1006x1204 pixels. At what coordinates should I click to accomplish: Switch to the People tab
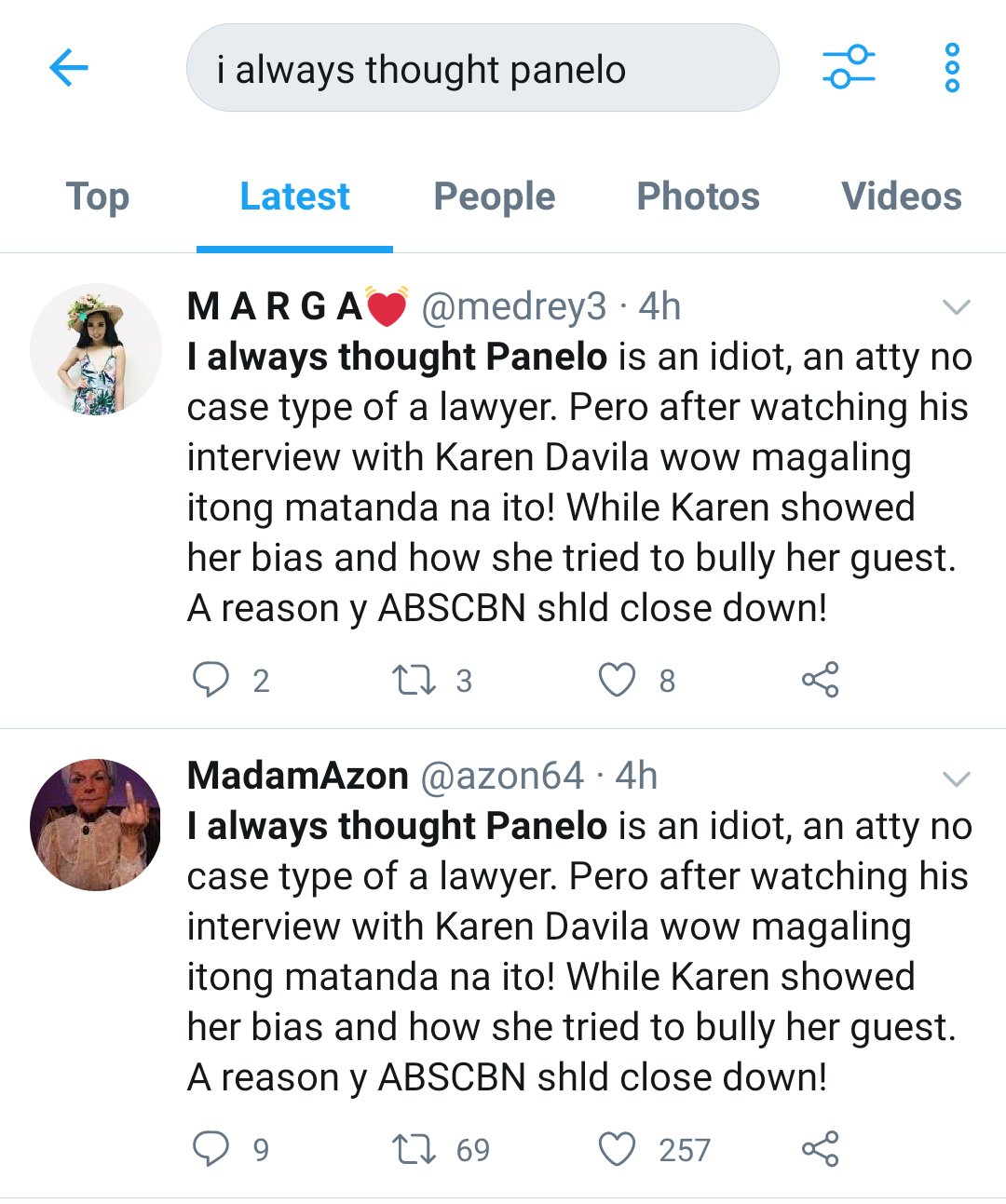(495, 196)
